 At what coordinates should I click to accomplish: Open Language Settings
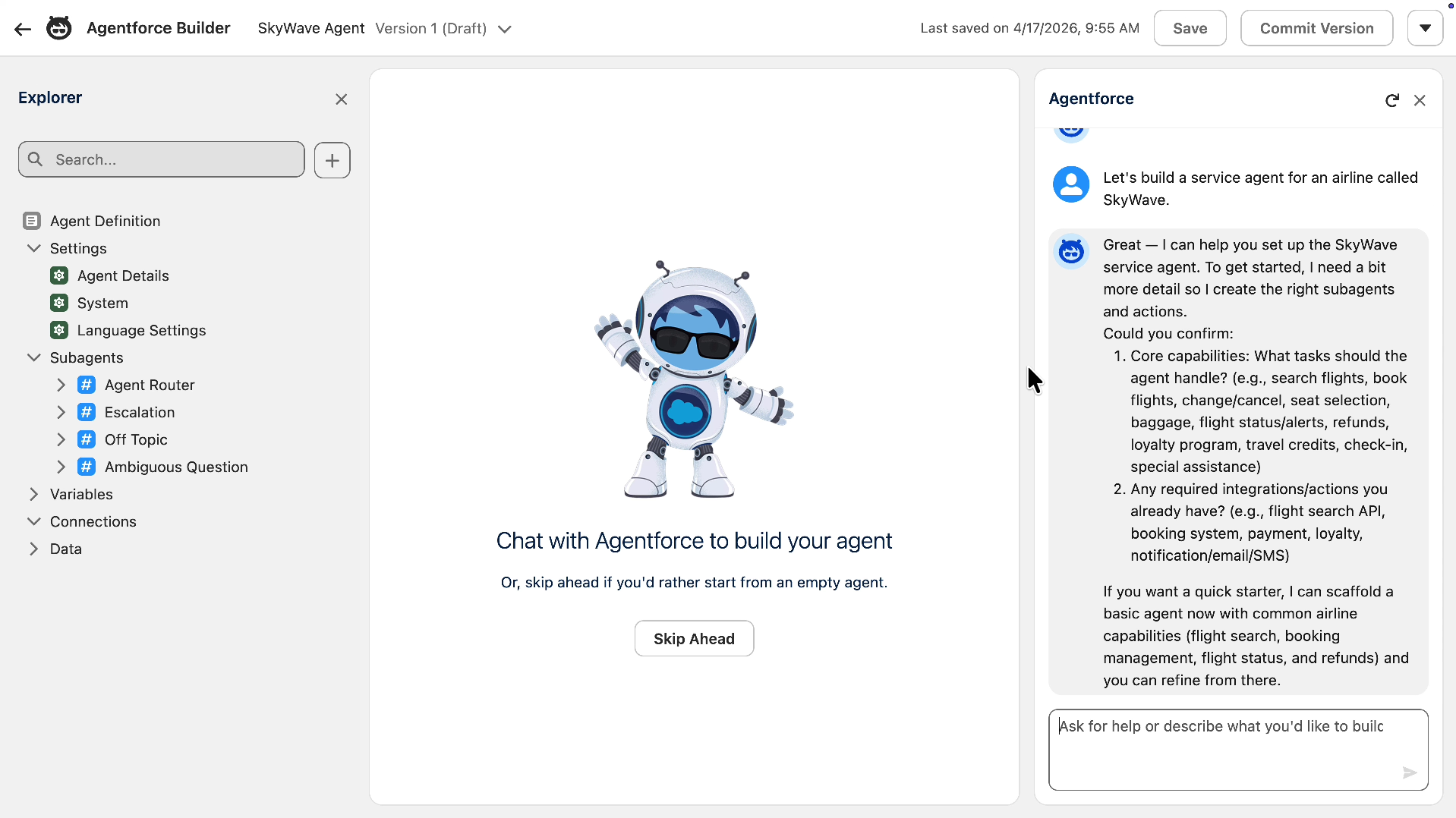tap(141, 330)
